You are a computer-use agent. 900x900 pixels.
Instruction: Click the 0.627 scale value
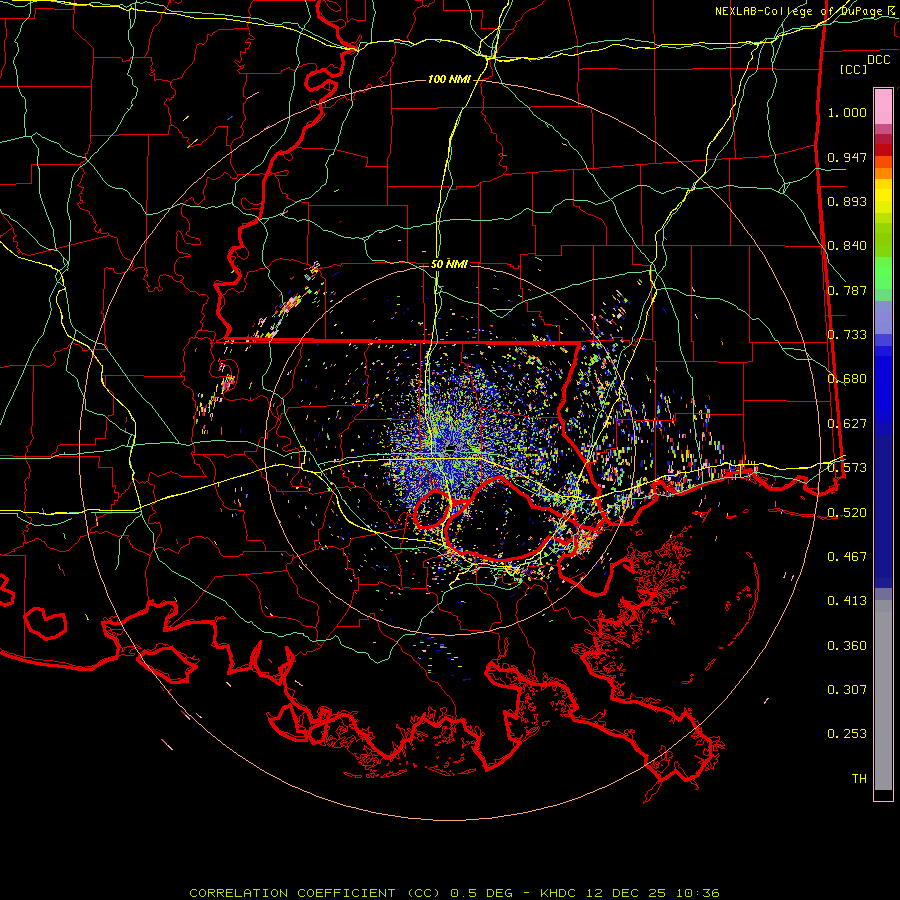[x=847, y=424]
